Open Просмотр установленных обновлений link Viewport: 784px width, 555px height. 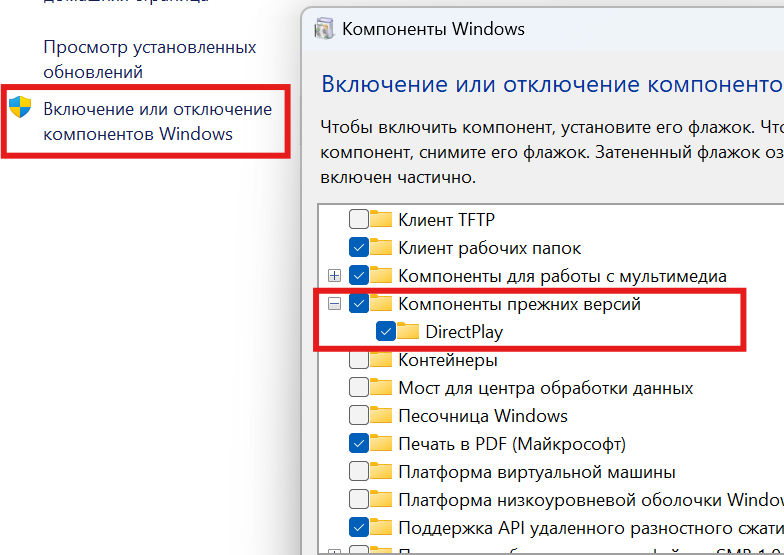pos(150,60)
